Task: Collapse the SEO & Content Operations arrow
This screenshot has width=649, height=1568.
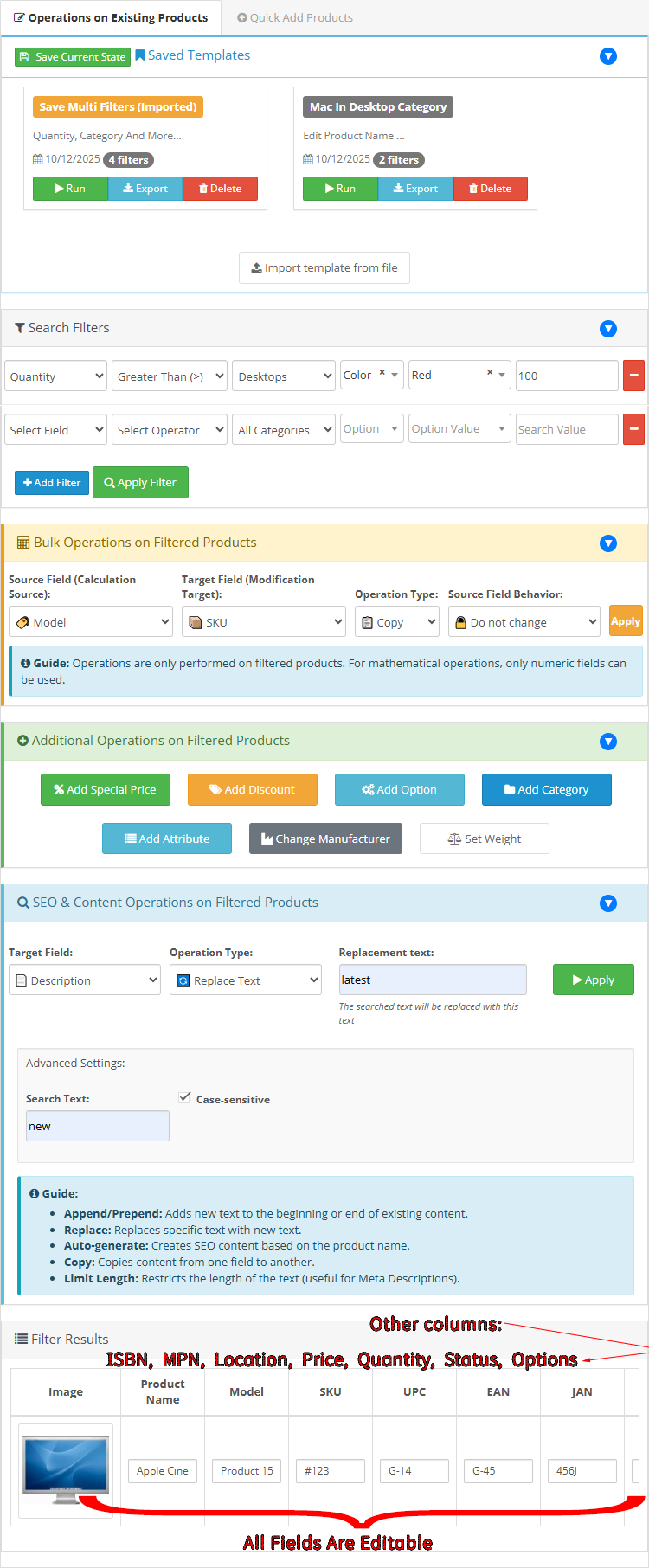Action: coord(608,903)
